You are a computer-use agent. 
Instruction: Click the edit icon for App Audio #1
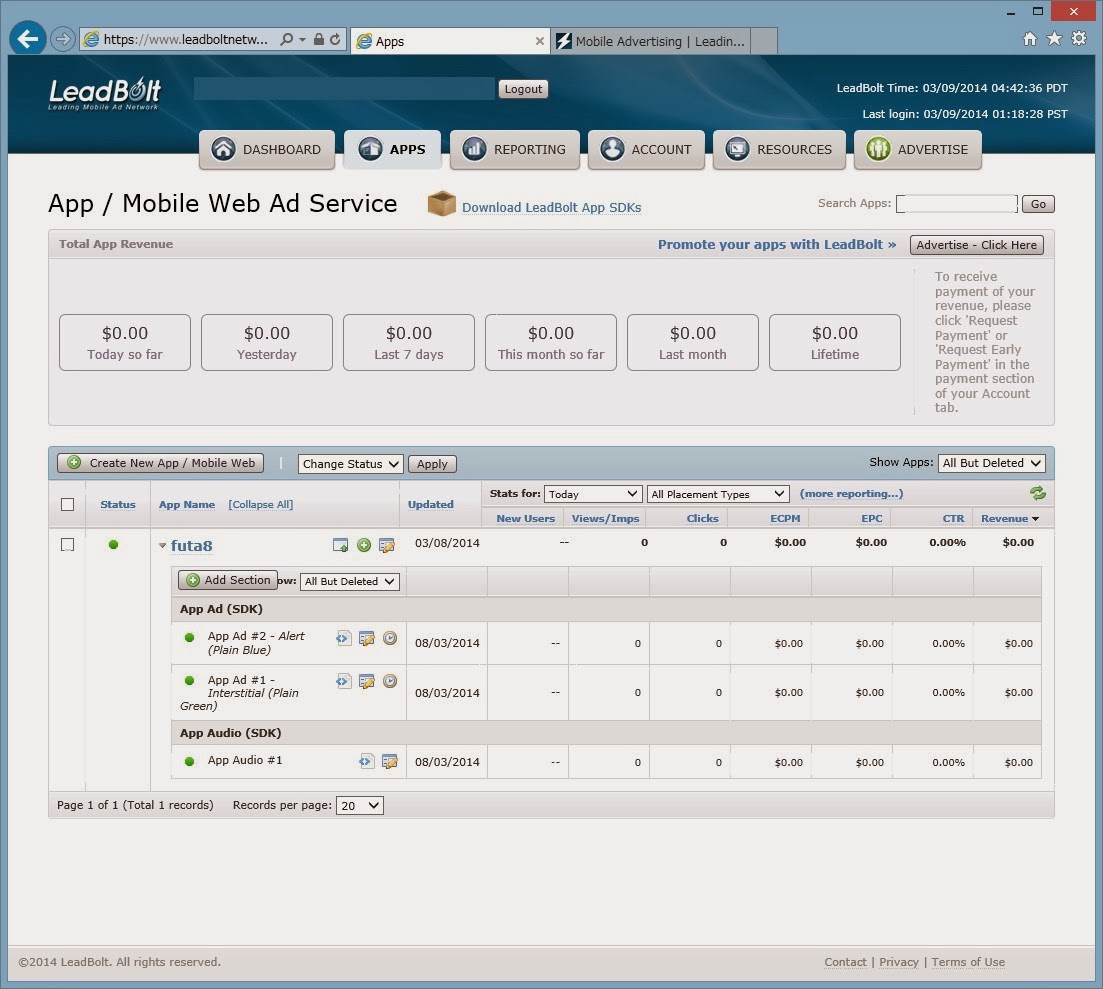[390, 761]
